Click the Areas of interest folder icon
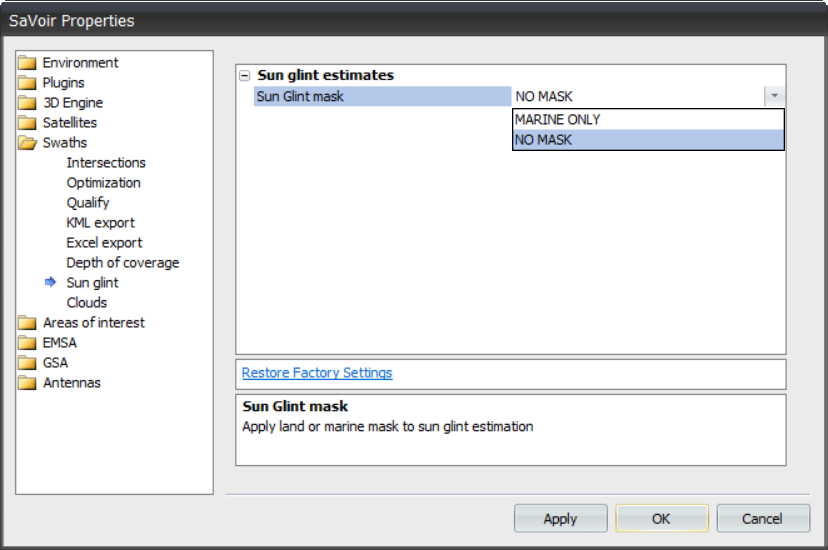 tap(27, 323)
